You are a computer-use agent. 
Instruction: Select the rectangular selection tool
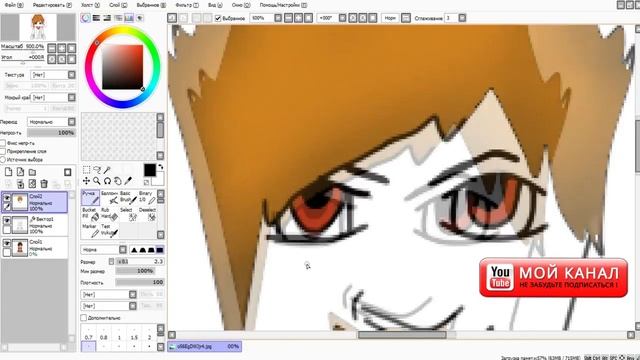click(x=87, y=170)
